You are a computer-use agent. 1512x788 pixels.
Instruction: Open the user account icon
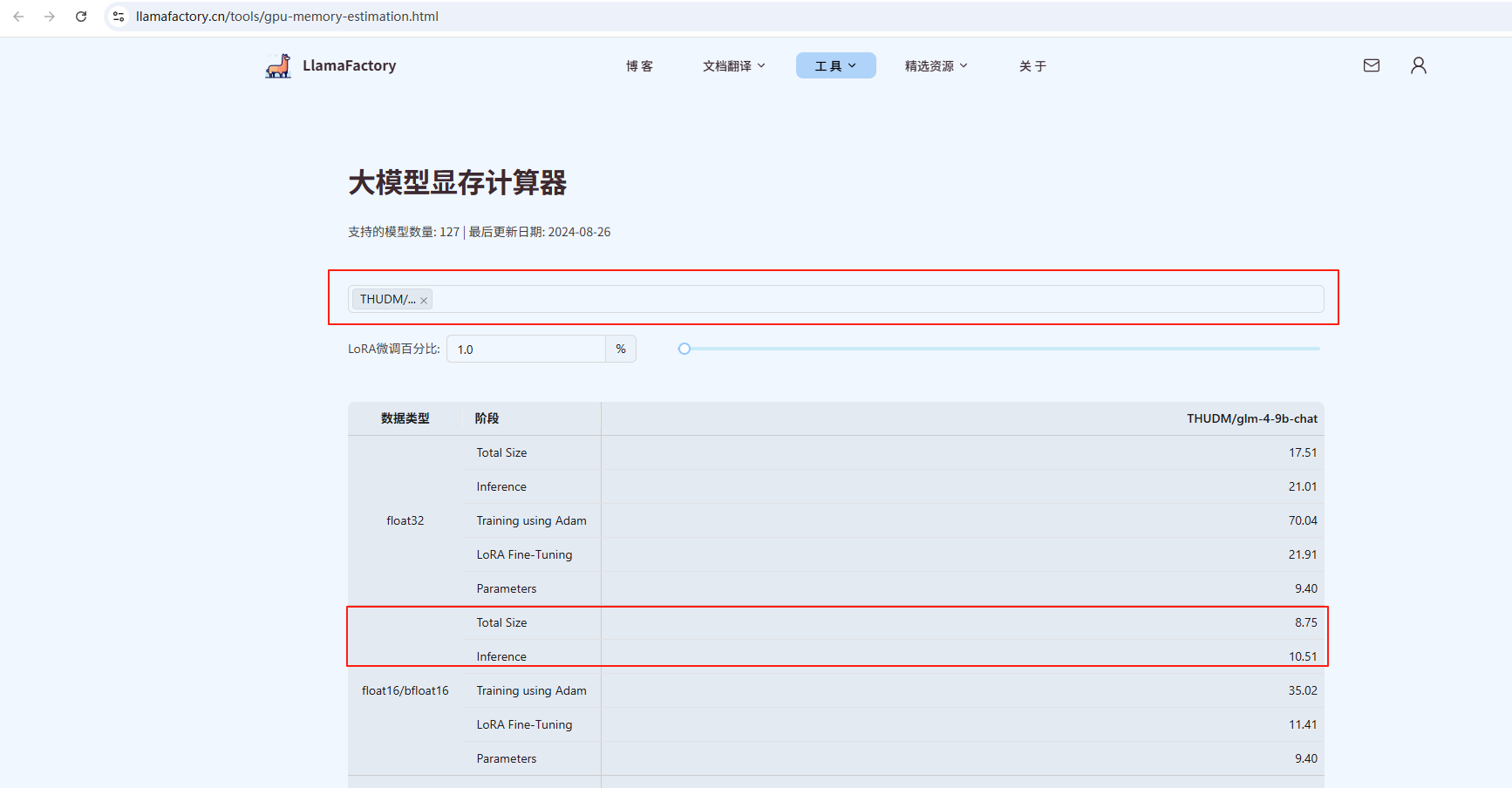click(1419, 65)
